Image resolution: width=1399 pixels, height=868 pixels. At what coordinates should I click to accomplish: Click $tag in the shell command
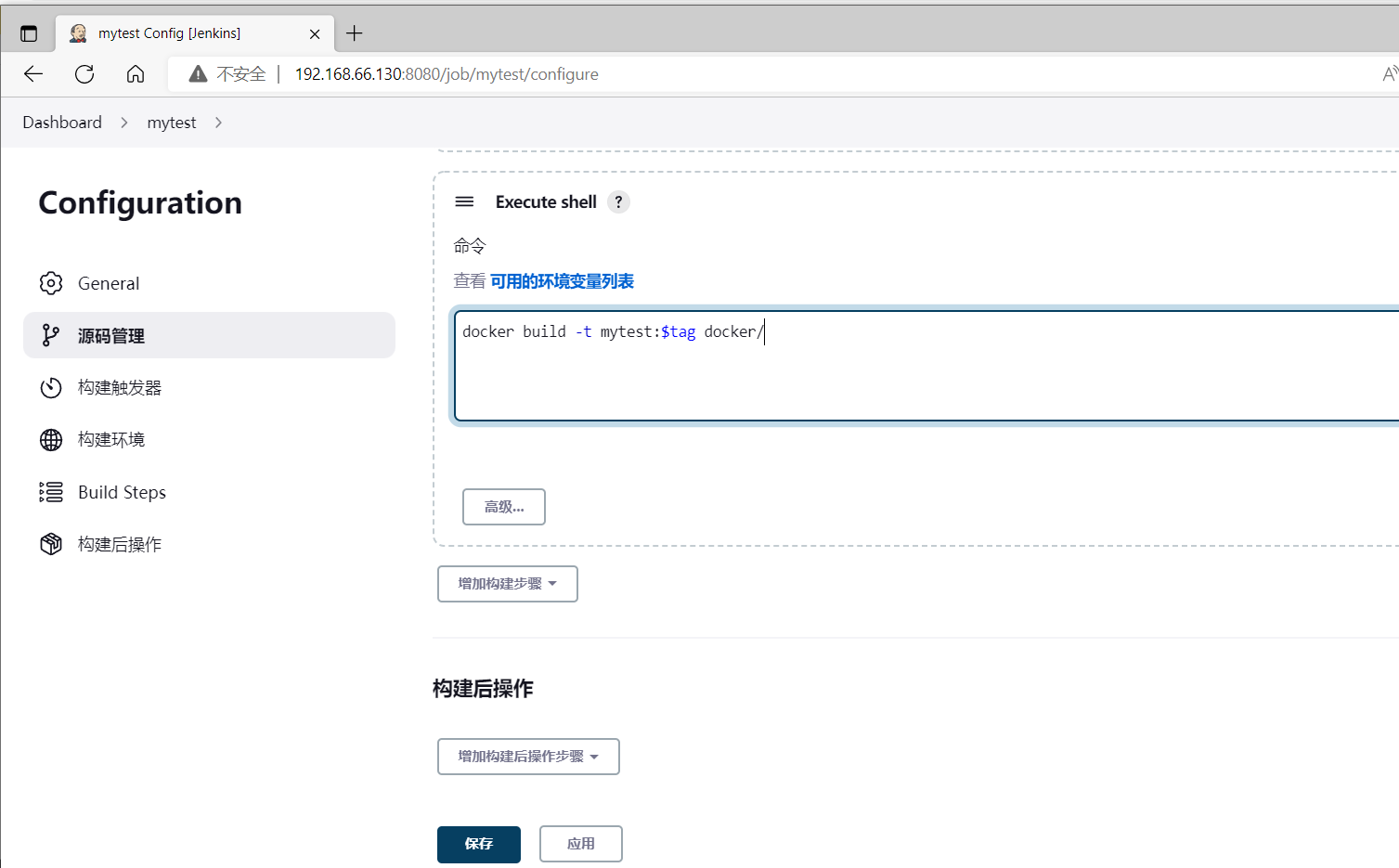(679, 331)
